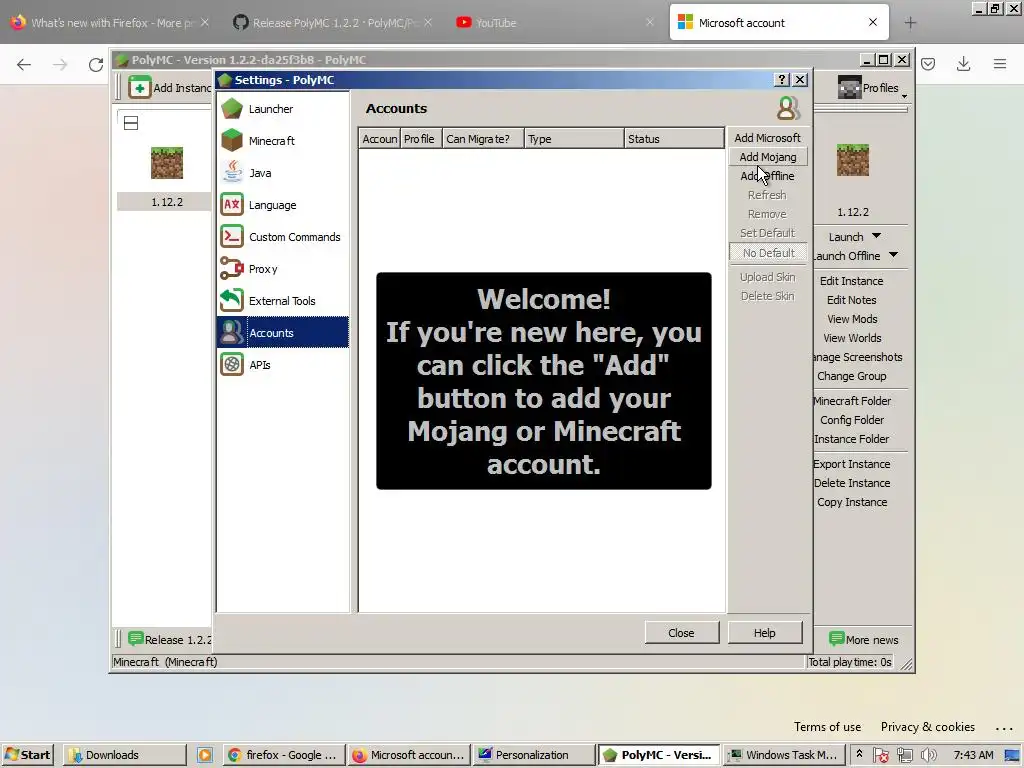The image size is (1024, 768).
Task: Open the External Tools settings page
Action: click(283, 300)
